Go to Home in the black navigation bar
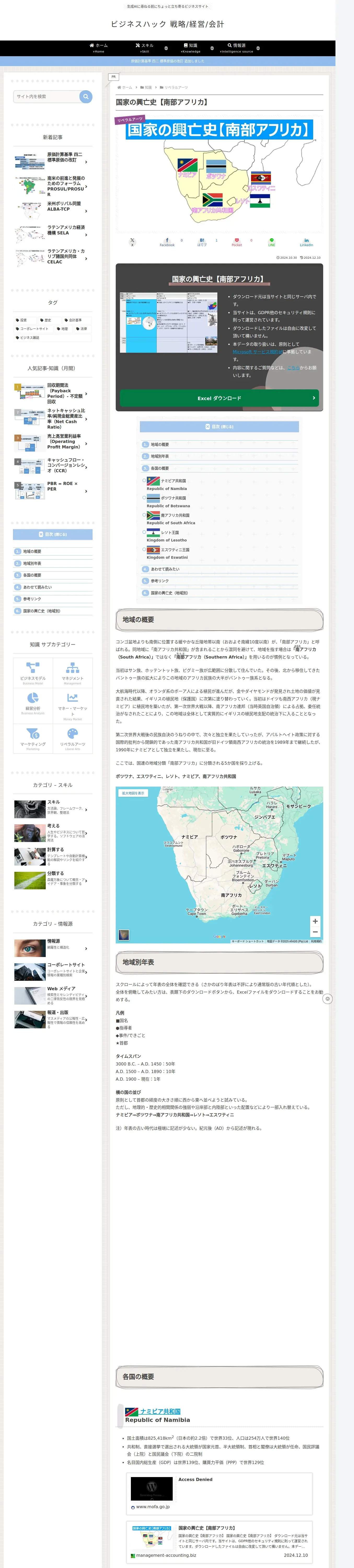Viewport: 354px width, 1568px height. point(98,48)
